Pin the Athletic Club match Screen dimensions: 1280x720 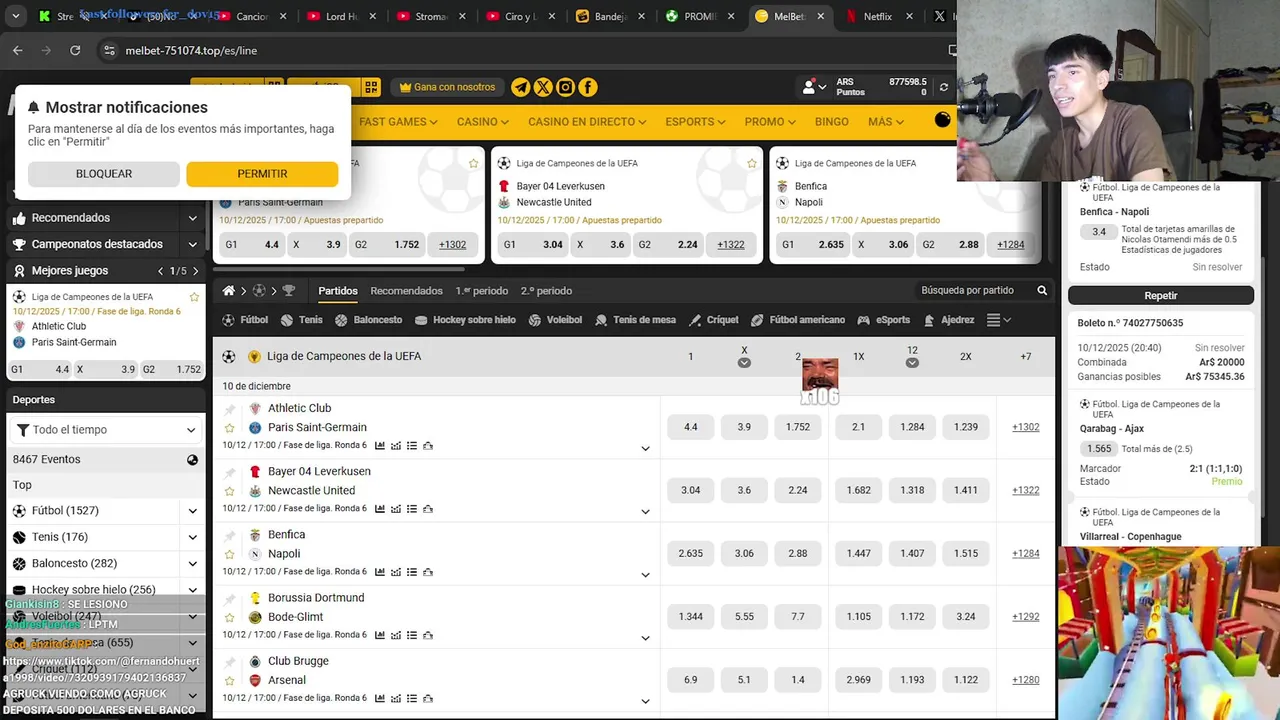point(229,409)
